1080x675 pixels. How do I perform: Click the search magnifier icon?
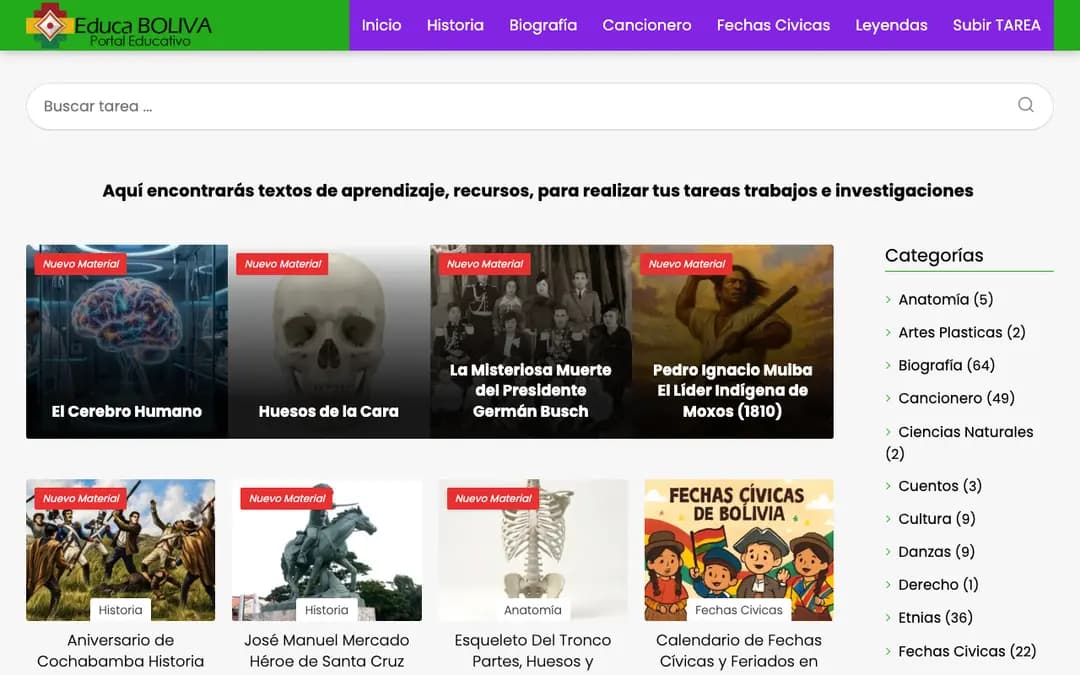click(1026, 105)
